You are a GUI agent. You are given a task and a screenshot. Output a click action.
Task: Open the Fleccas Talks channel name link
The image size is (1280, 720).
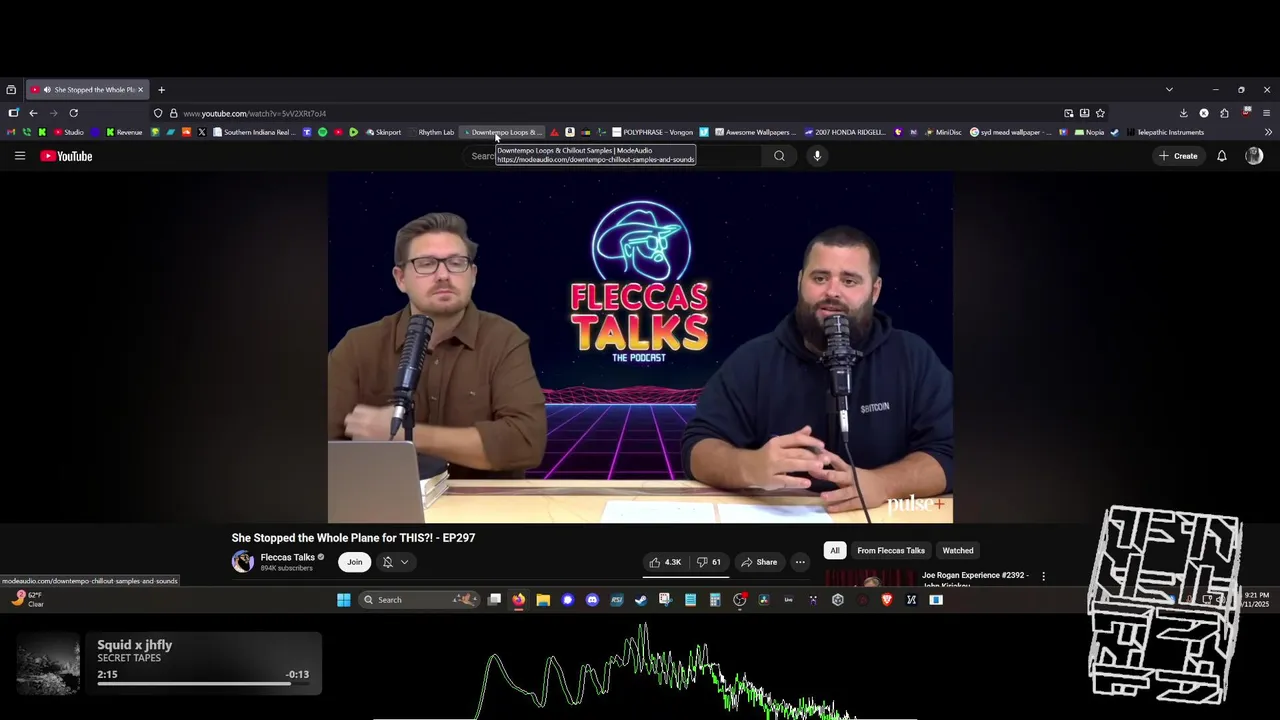coord(288,557)
